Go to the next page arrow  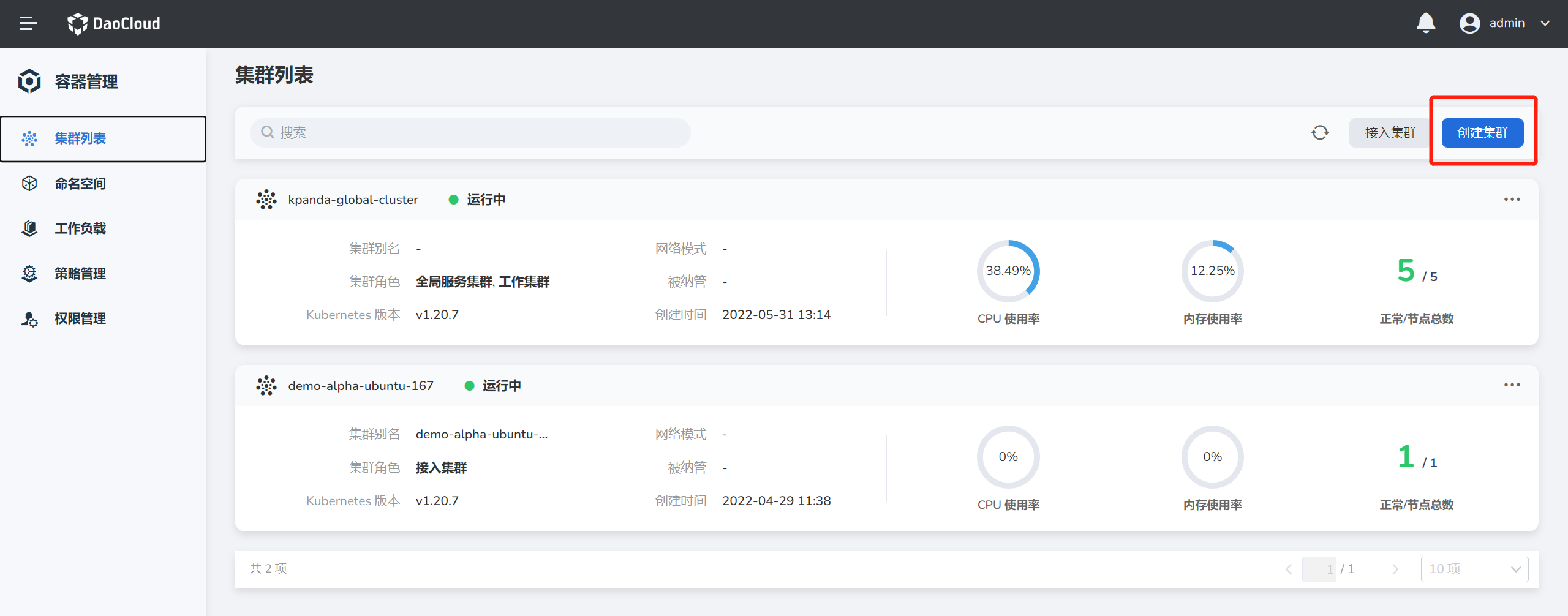pos(1395,569)
